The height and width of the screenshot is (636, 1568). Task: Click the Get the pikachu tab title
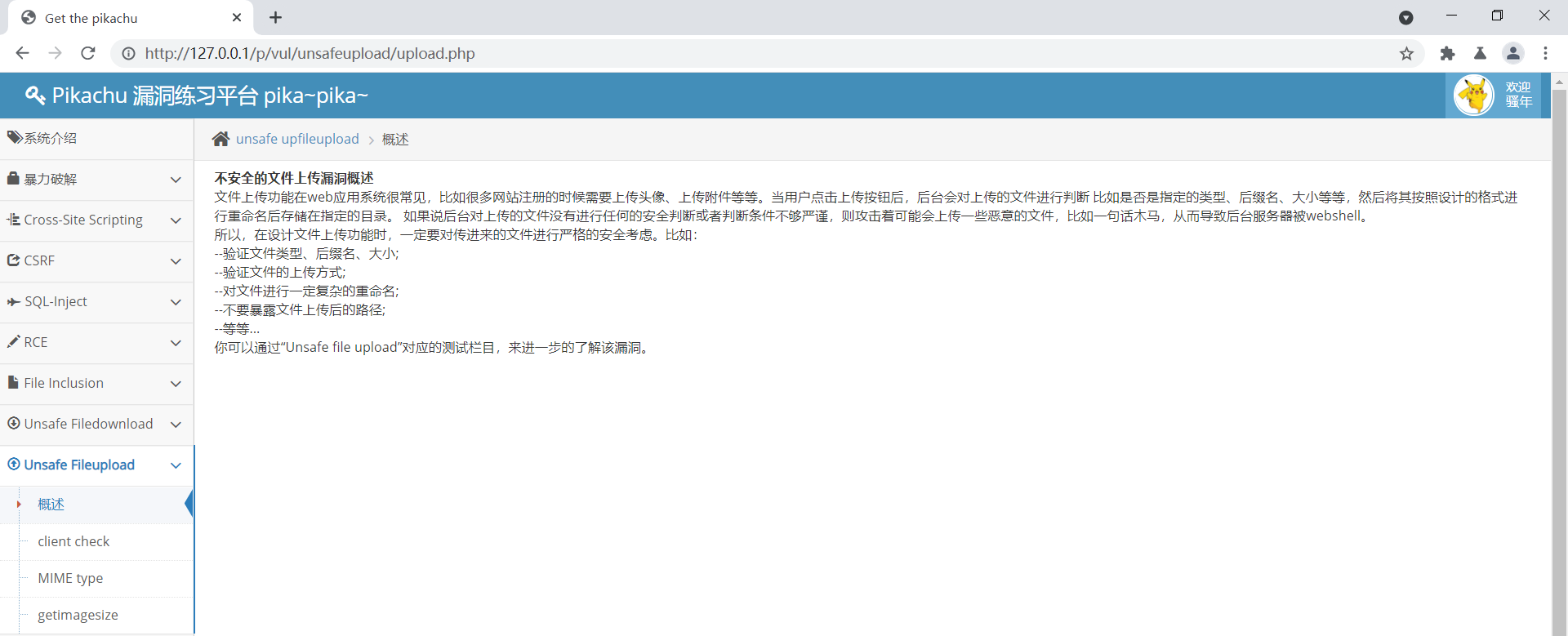tap(91, 18)
